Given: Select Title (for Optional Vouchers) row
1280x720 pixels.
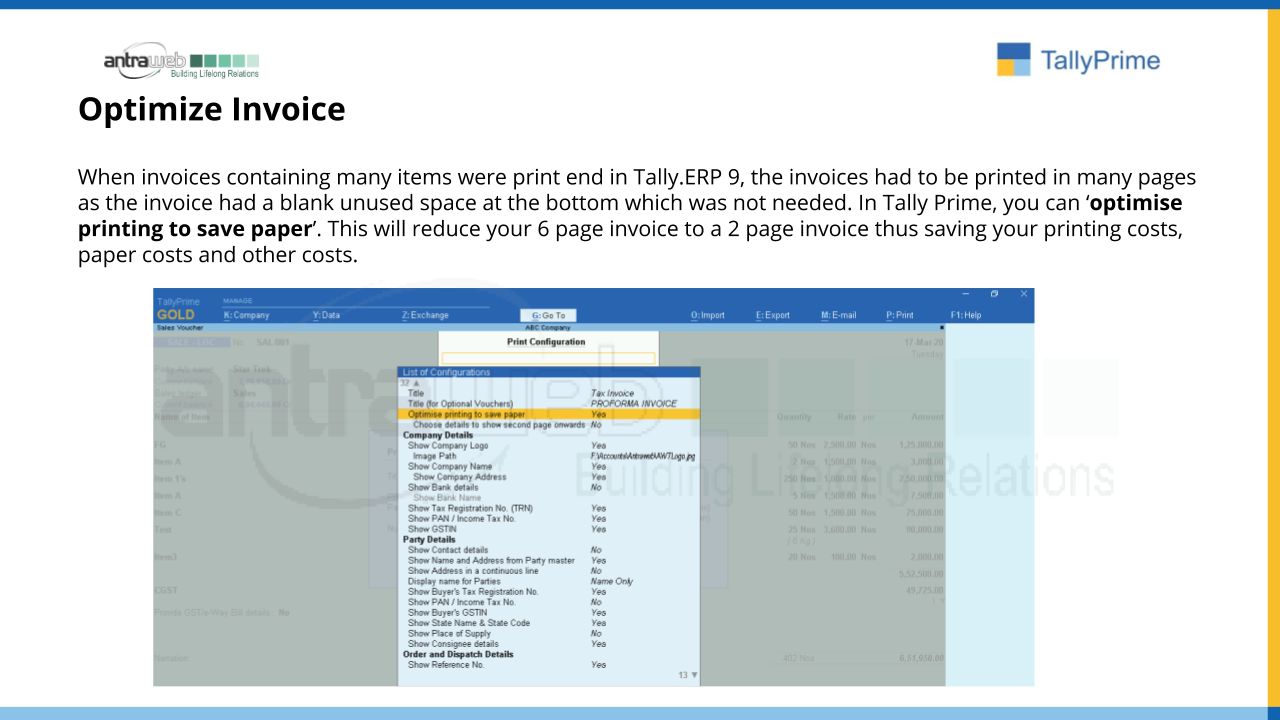Looking at the screenshot, I should (x=549, y=403).
